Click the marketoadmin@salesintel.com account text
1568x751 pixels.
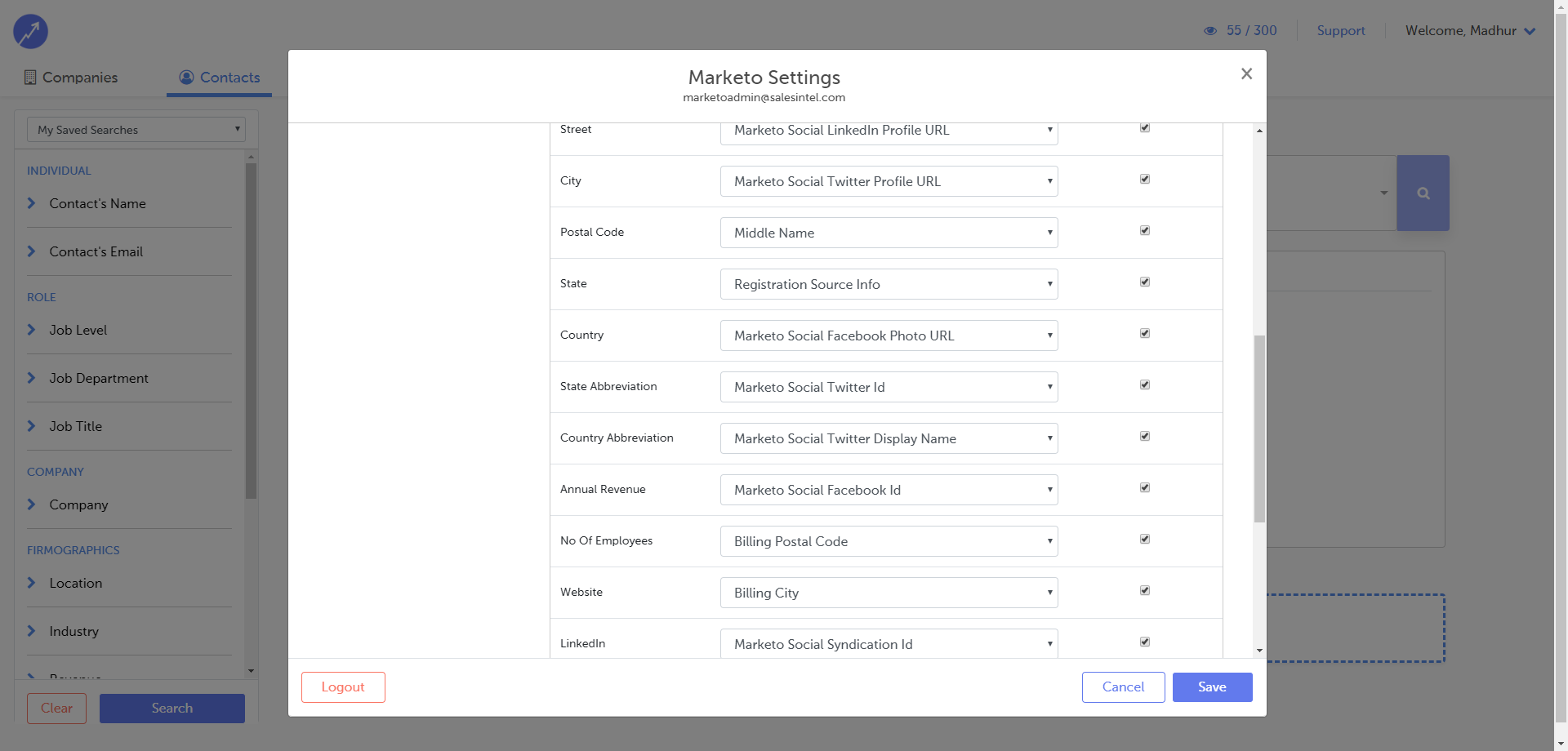click(x=764, y=98)
